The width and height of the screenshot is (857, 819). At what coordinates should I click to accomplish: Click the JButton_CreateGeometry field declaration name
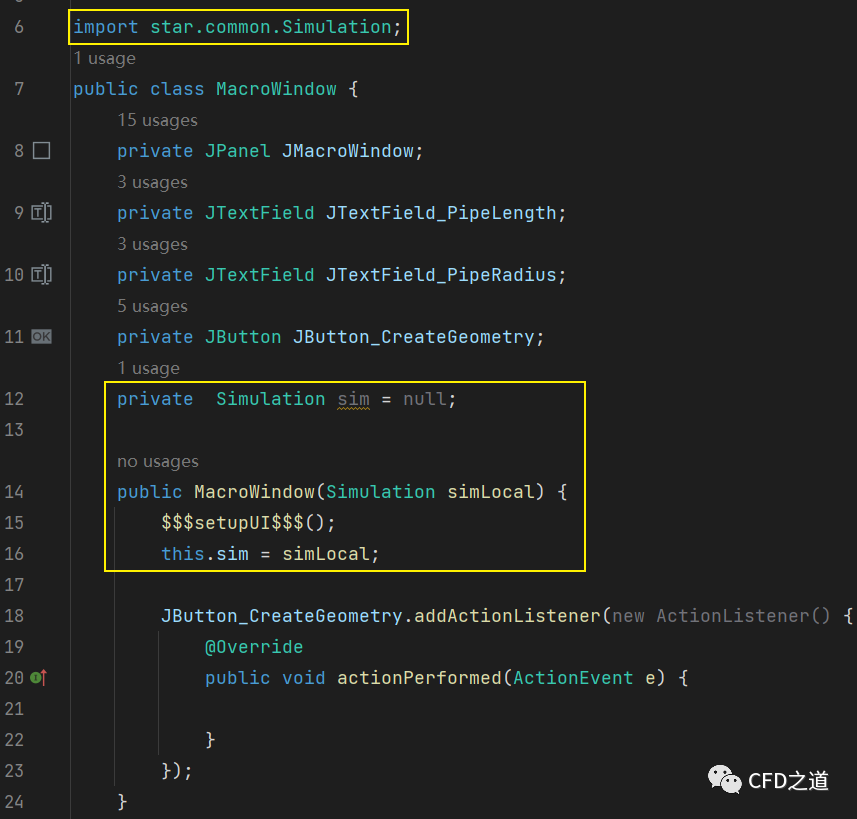tap(413, 337)
